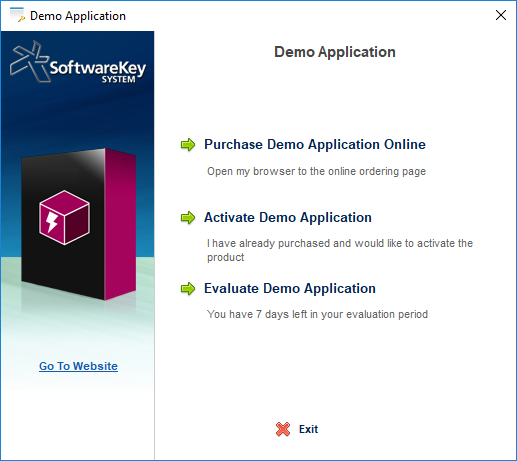Close the Demo Application window

pos(501,15)
